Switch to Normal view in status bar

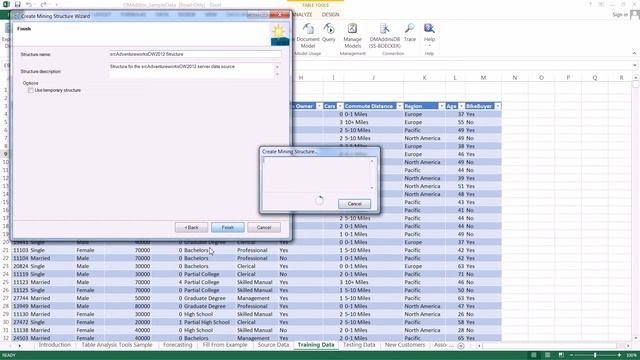coord(533,355)
